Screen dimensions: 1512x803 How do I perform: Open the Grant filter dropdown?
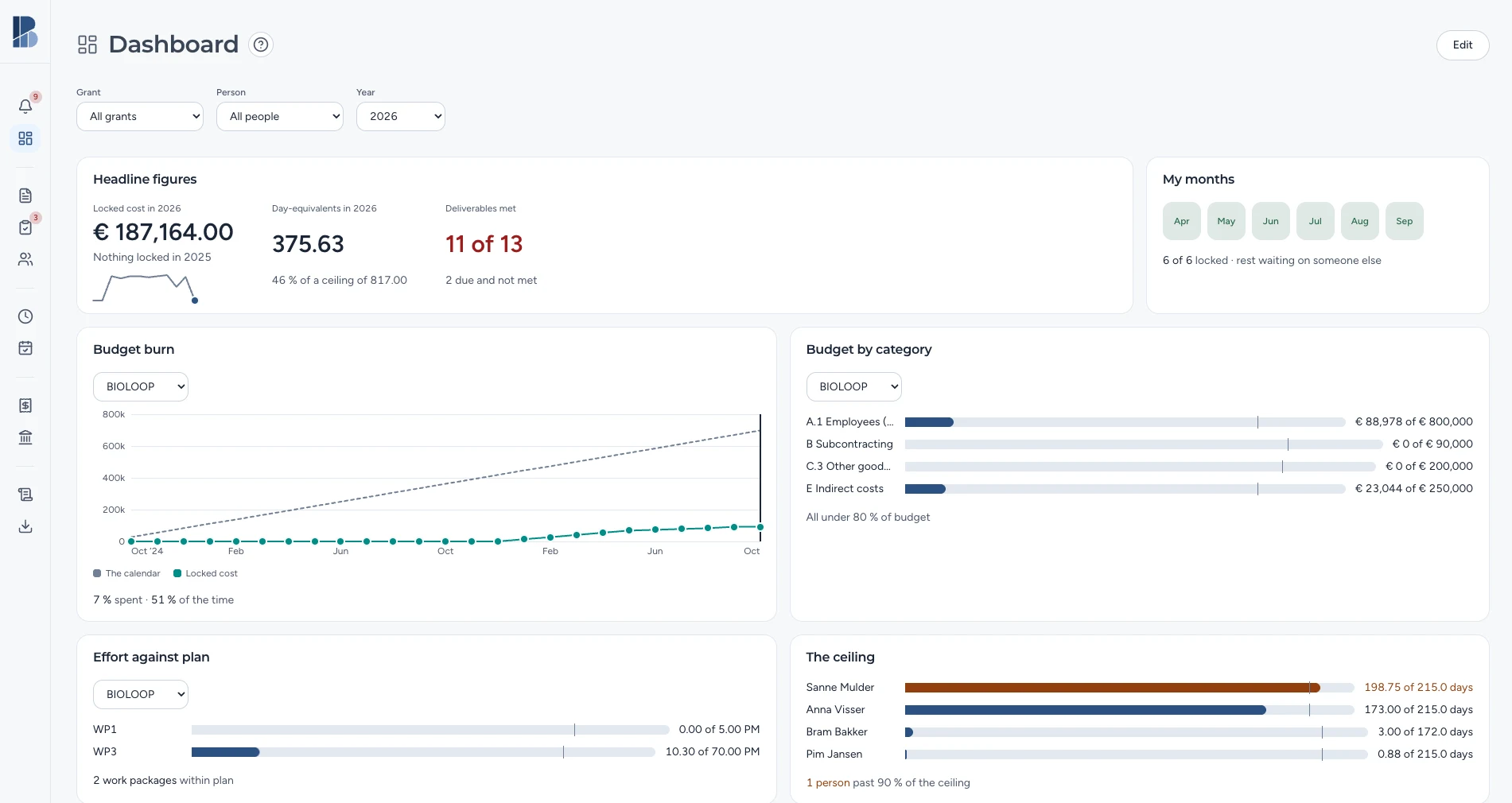point(140,116)
